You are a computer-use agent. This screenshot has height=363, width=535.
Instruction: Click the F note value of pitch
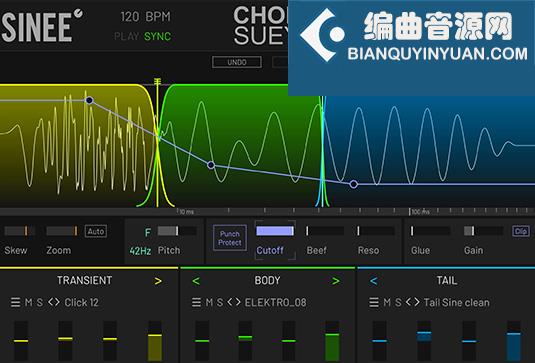(147, 233)
